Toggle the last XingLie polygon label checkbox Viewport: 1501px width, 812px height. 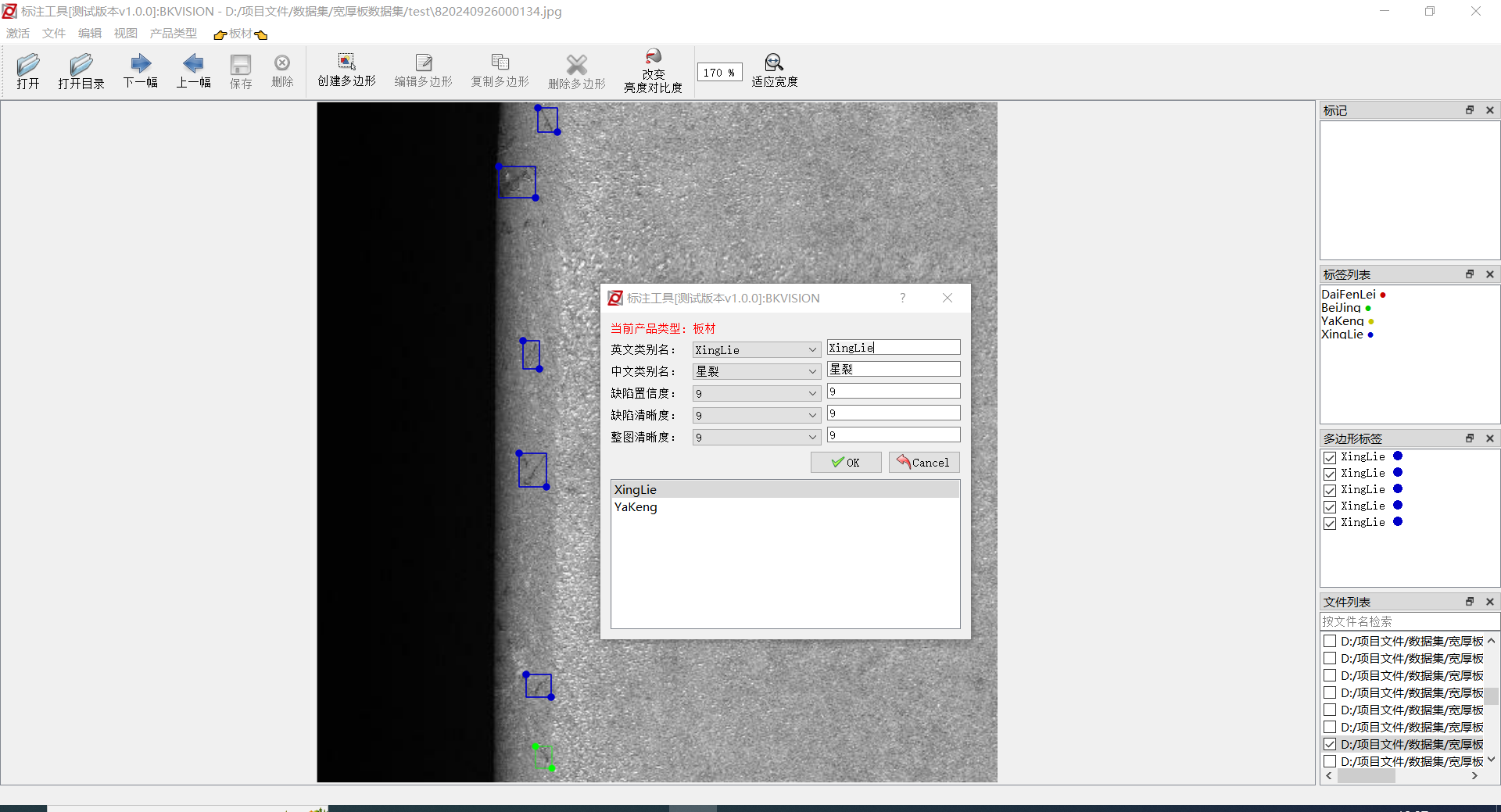click(x=1330, y=523)
